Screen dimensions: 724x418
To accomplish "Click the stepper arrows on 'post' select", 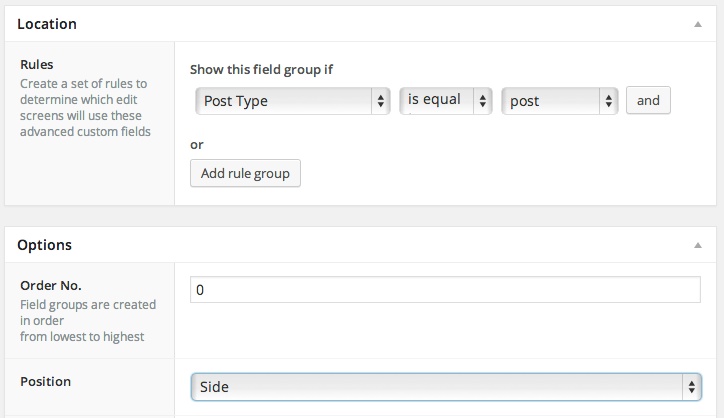I will click(x=609, y=101).
